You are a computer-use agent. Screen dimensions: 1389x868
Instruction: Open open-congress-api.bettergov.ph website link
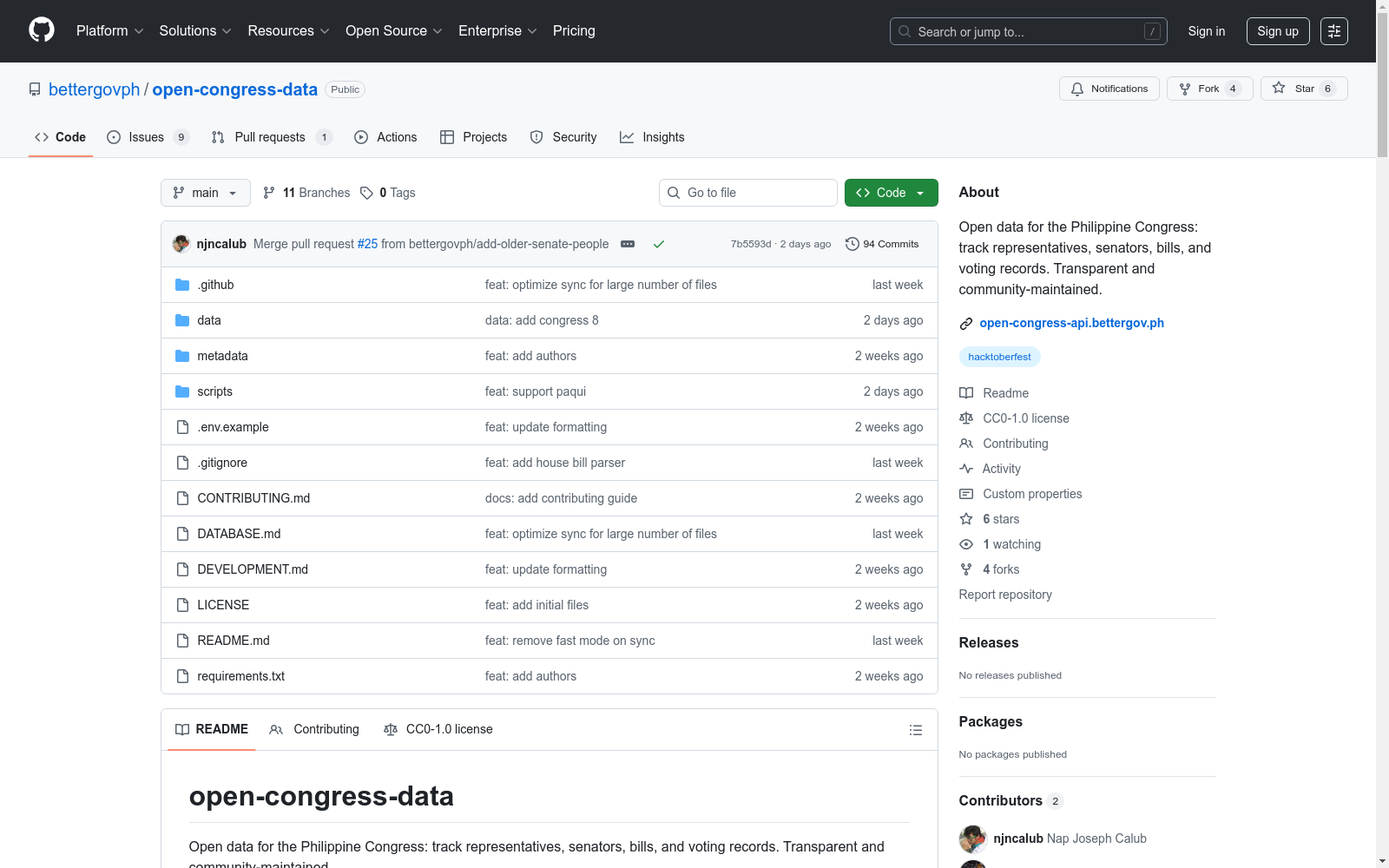(1072, 323)
